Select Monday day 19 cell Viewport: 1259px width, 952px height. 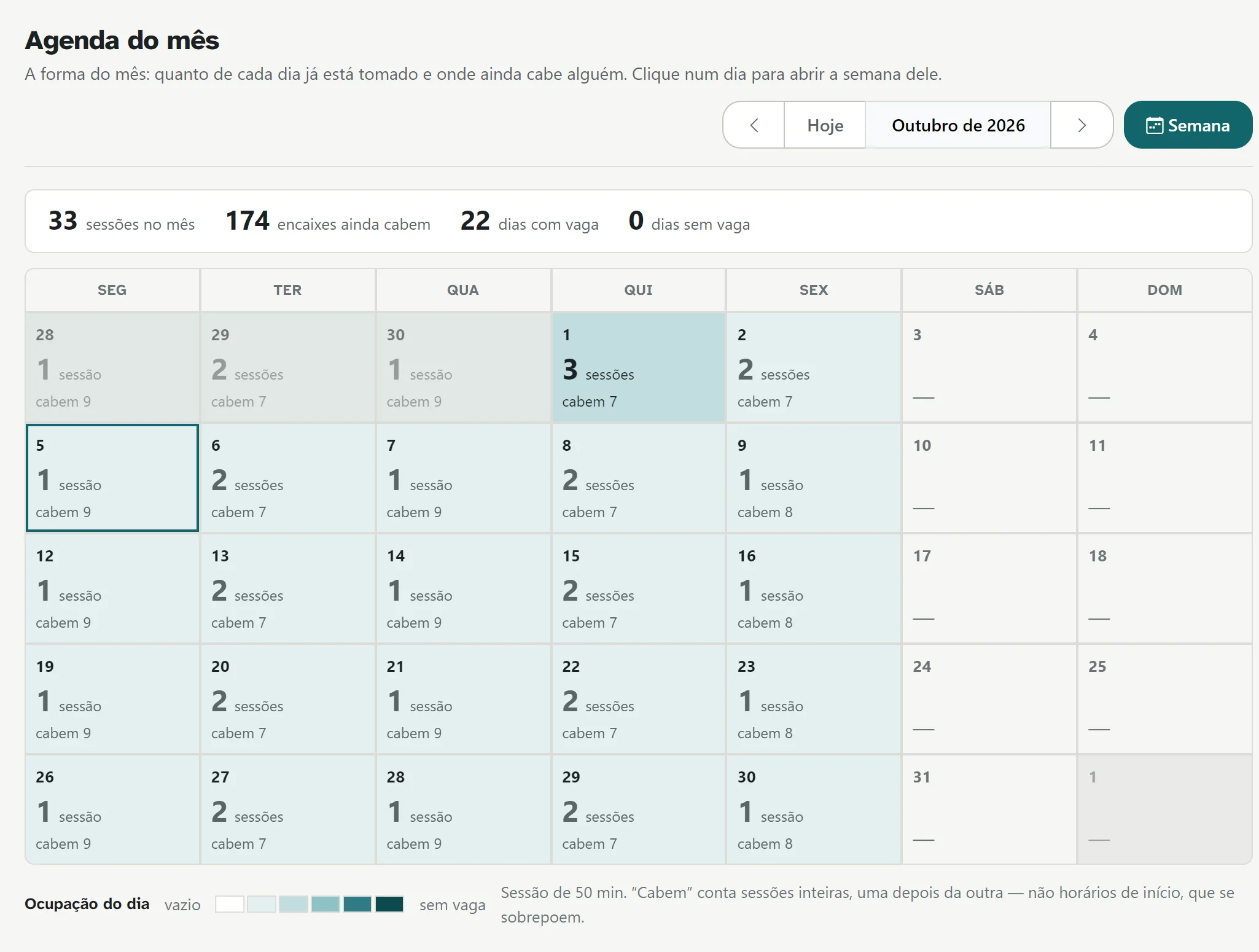(112, 699)
